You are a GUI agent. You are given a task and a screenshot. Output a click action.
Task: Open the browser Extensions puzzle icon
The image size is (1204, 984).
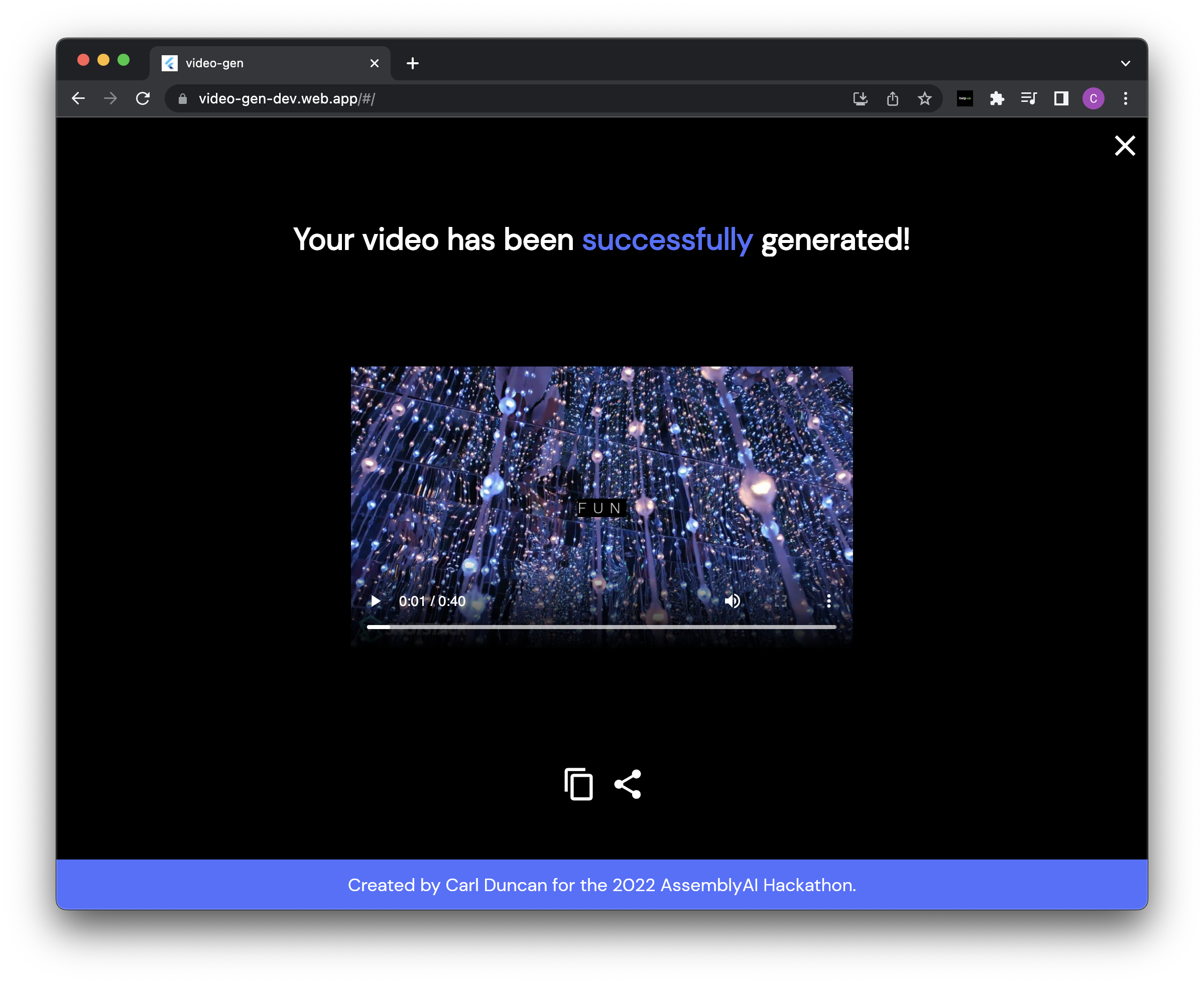[x=997, y=98]
